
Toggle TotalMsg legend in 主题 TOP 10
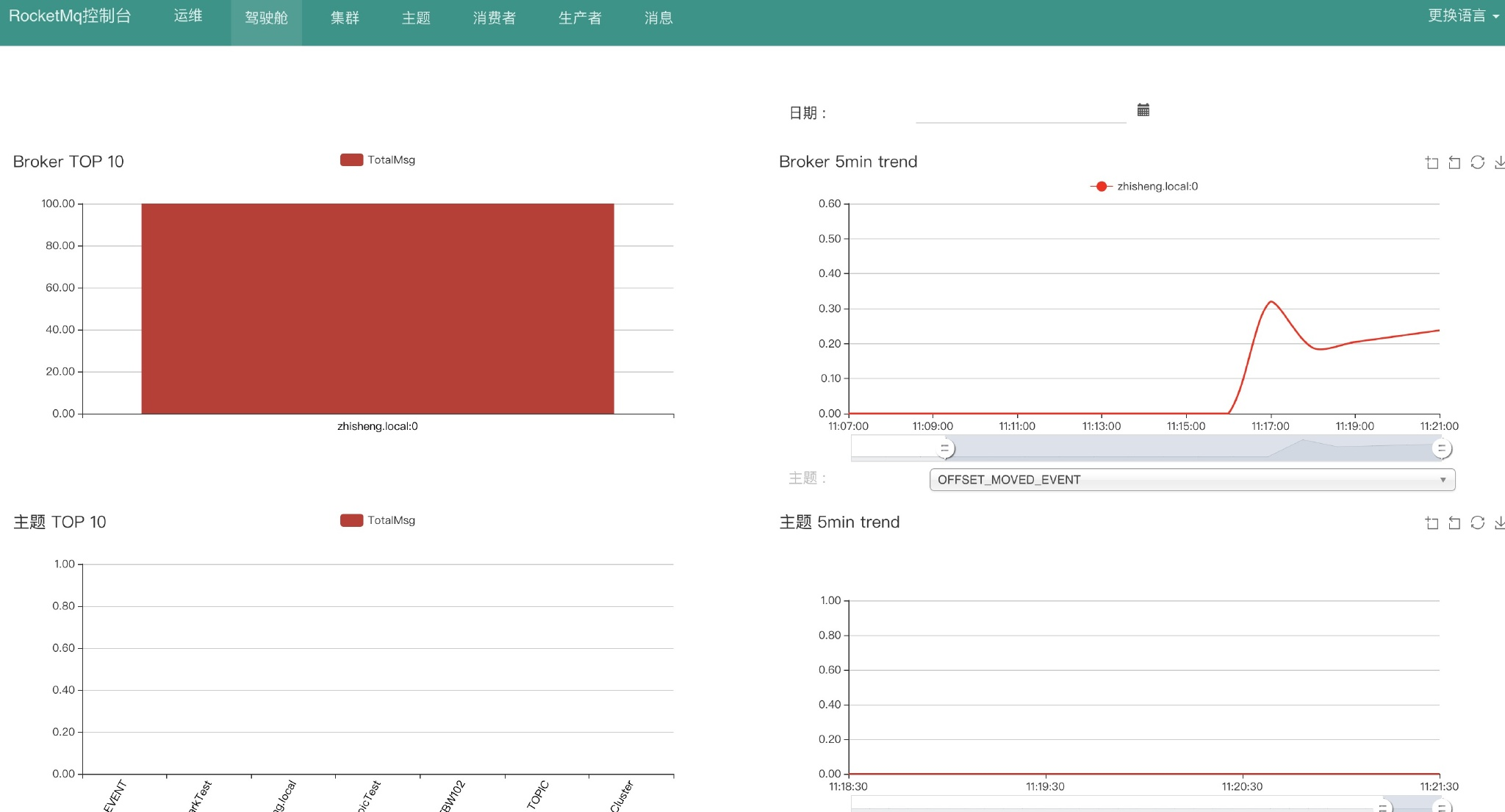(x=378, y=520)
